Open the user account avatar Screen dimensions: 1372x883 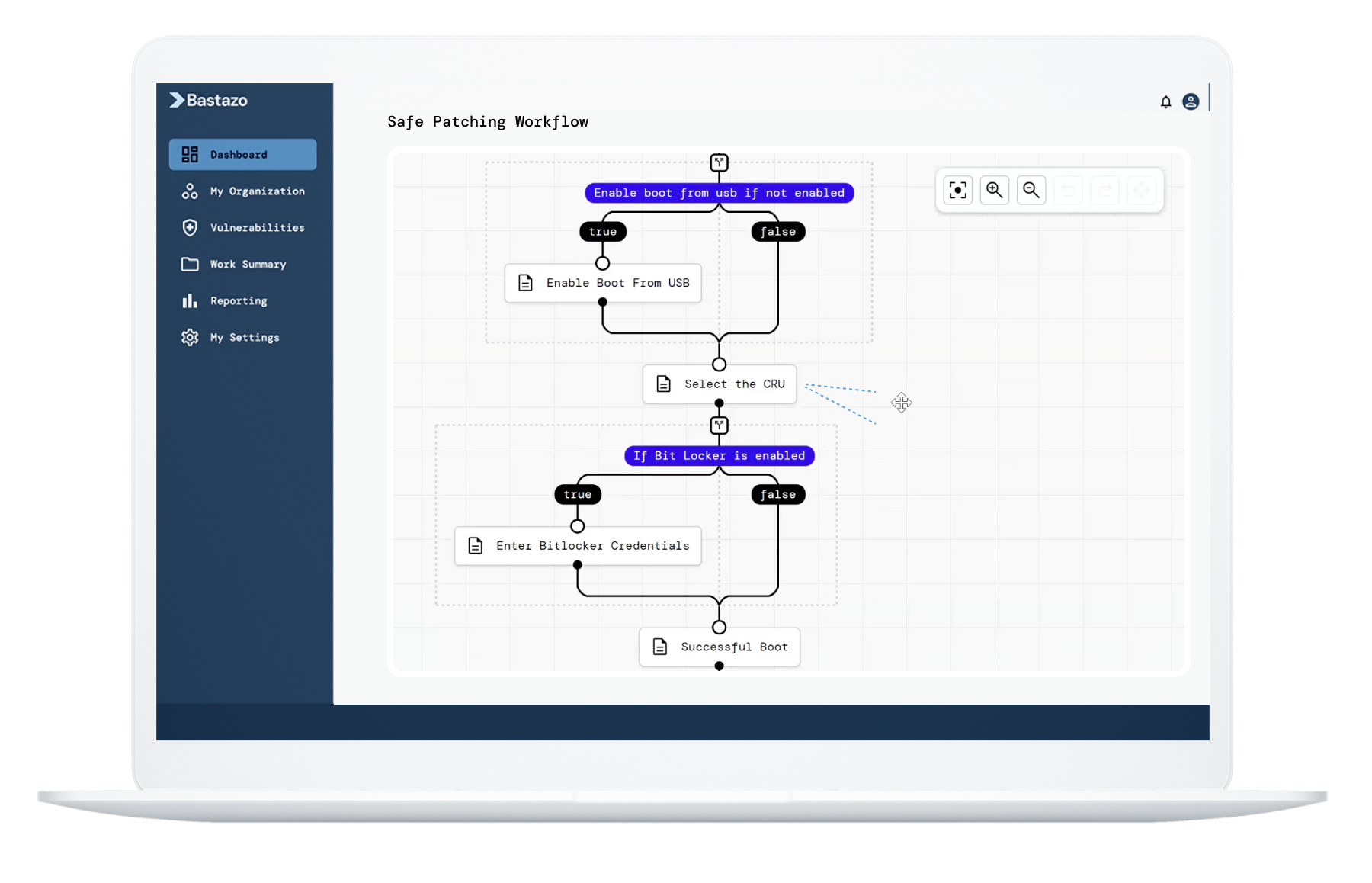[1191, 101]
